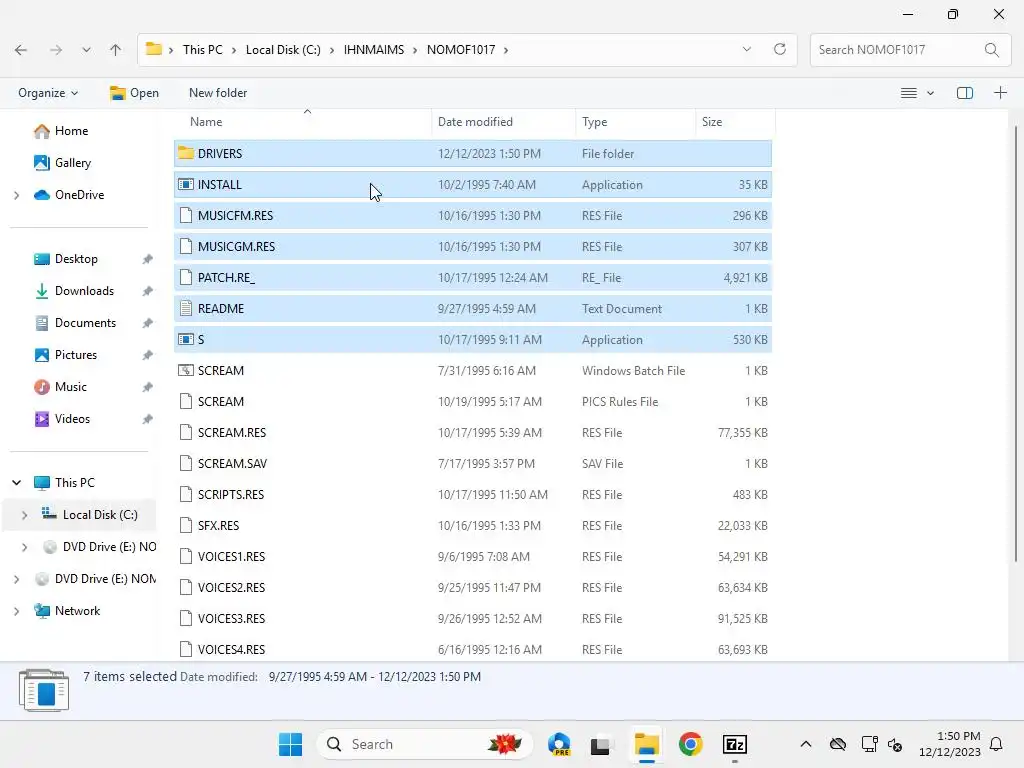This screenshot has height=768, width=1024.
Task: Expand the OneDrive tree node
Action: [x=16, y=195]
